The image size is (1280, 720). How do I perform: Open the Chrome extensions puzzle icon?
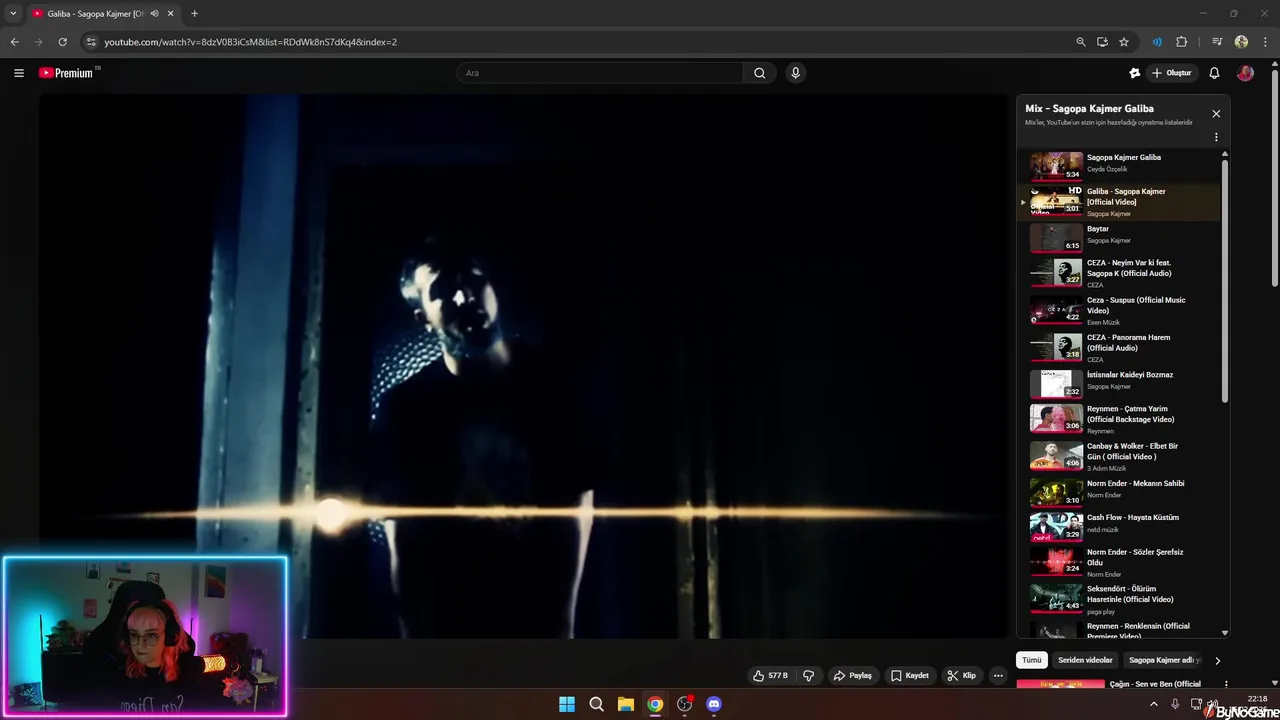click(x=1181, y=42)
